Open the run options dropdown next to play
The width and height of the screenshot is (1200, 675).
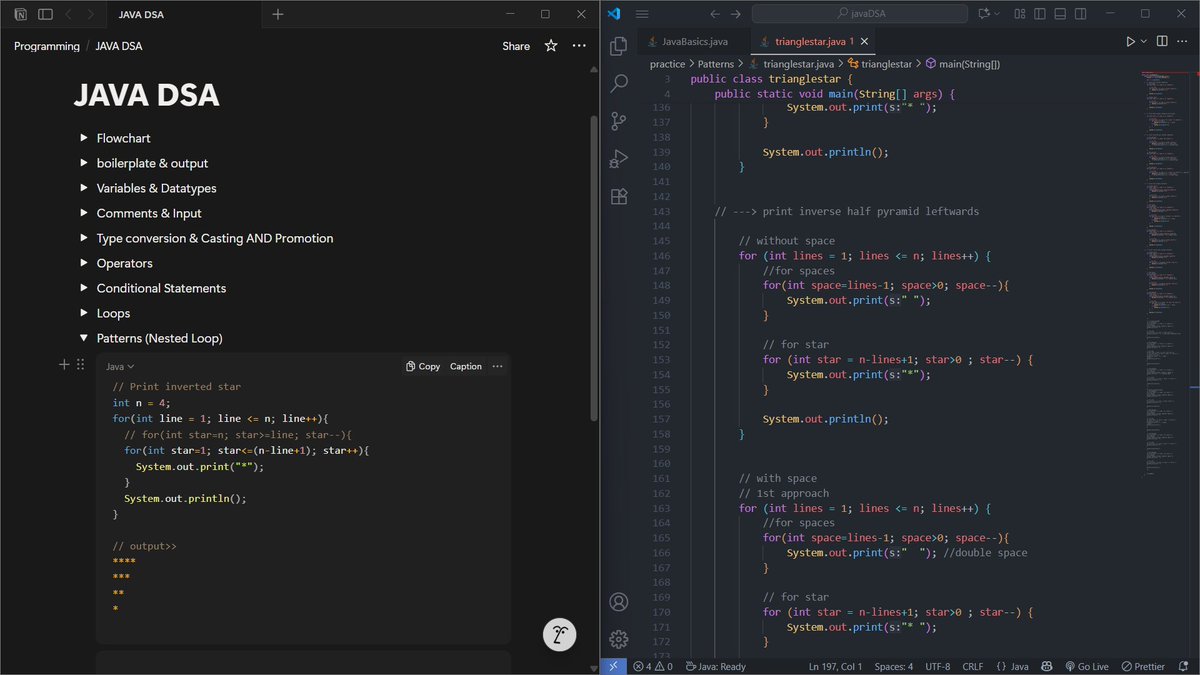pyautogui.click(x=1143, y=42)
